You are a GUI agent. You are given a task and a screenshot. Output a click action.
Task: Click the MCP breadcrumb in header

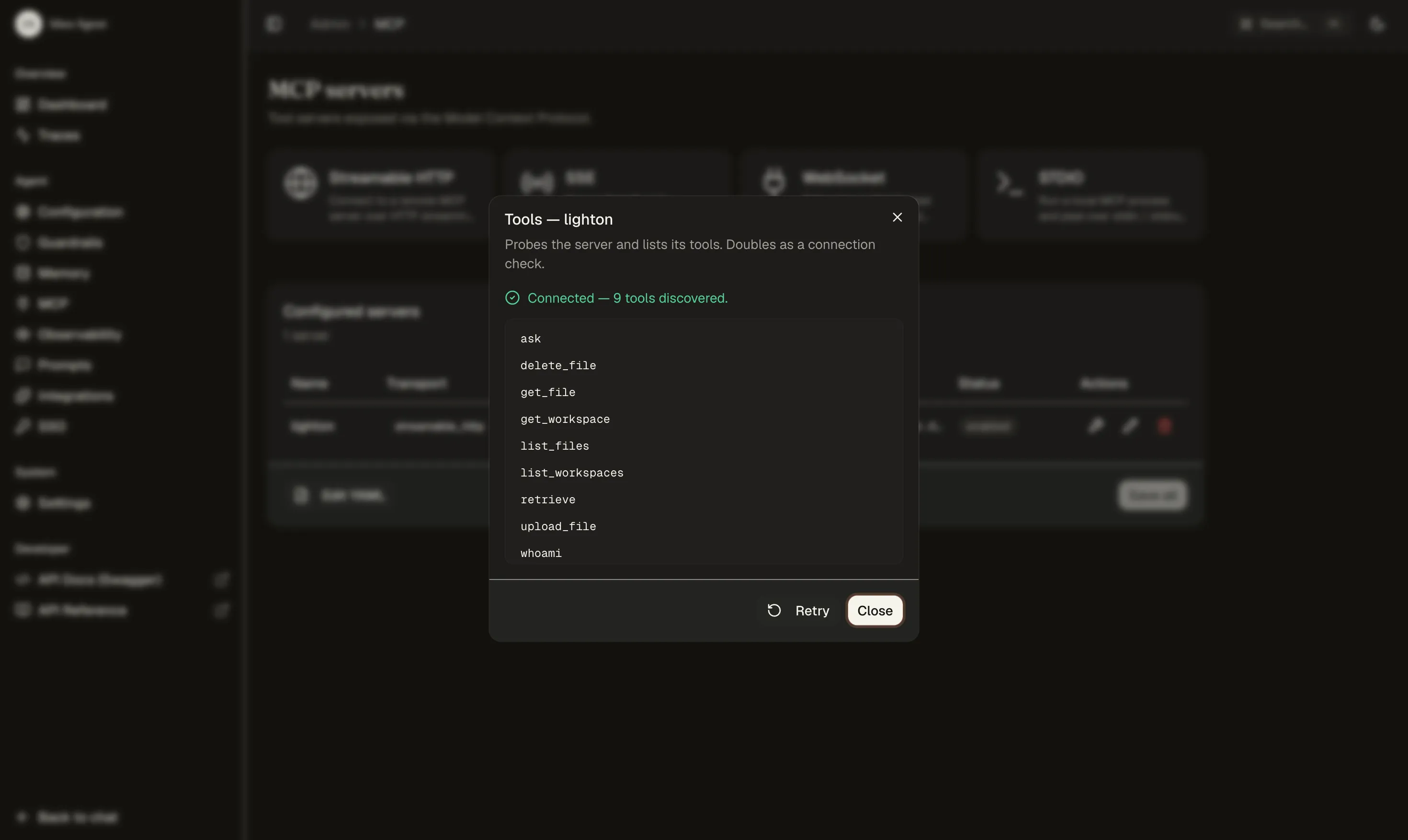[389, 24]
